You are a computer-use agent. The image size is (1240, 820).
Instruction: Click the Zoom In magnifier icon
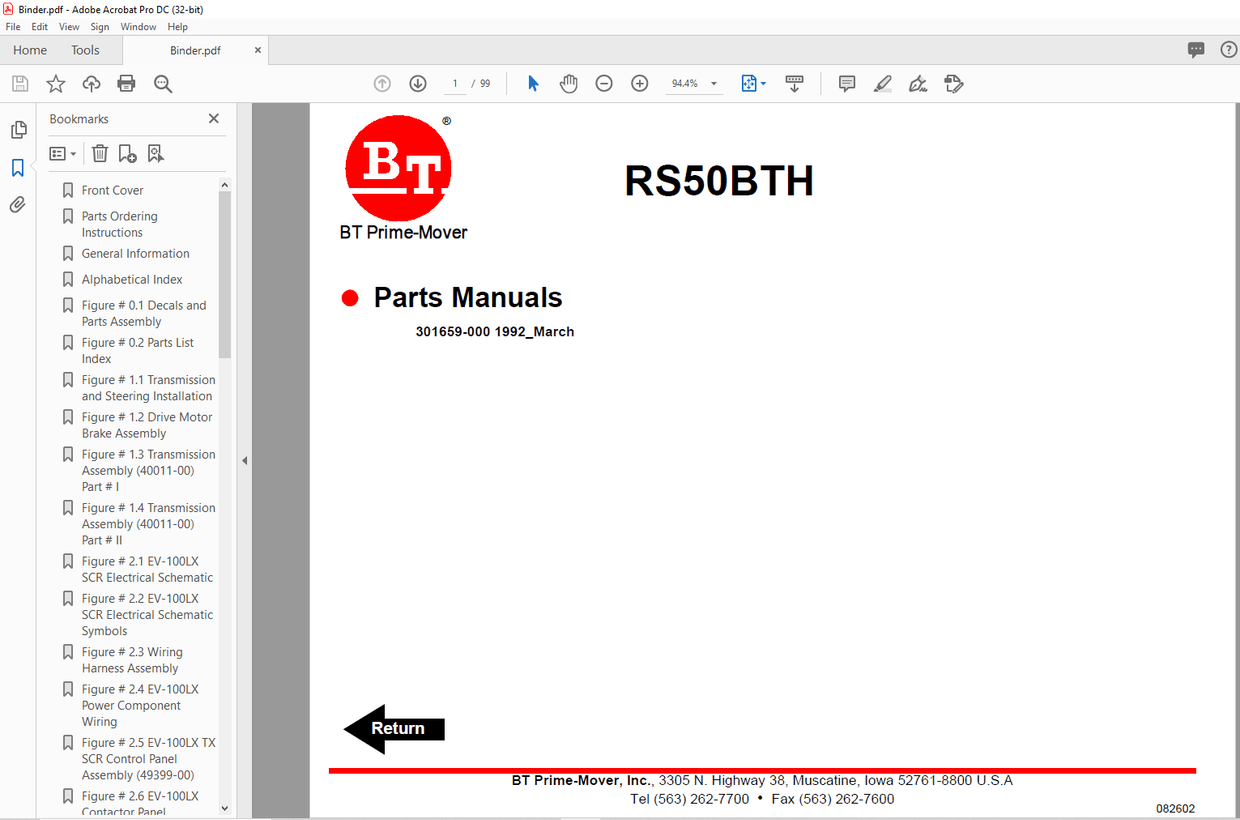click(x=639, y=83)
